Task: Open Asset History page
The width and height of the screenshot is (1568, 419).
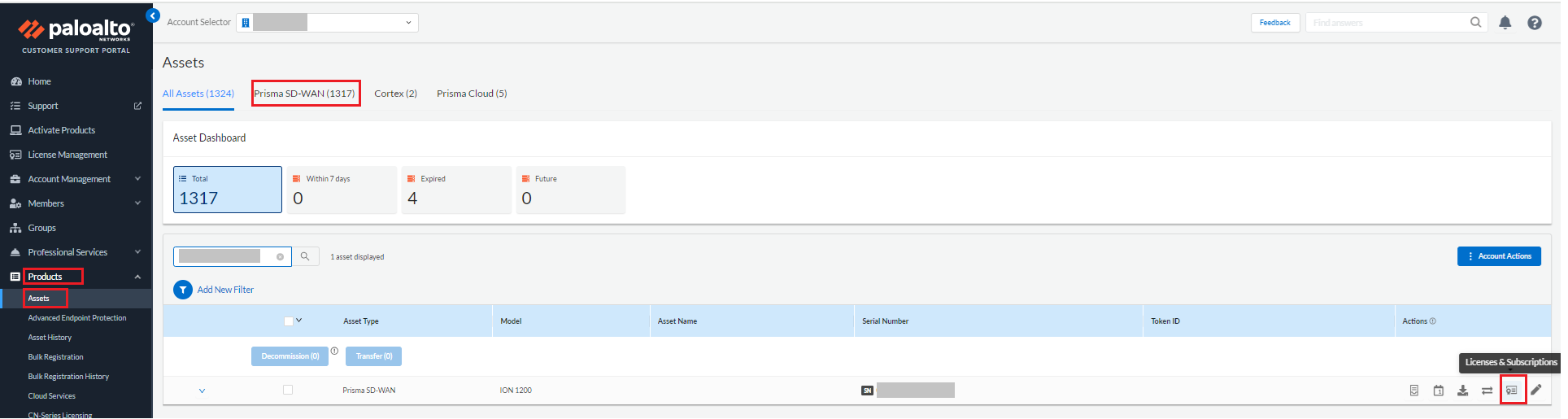Action: tap(50, 338)
